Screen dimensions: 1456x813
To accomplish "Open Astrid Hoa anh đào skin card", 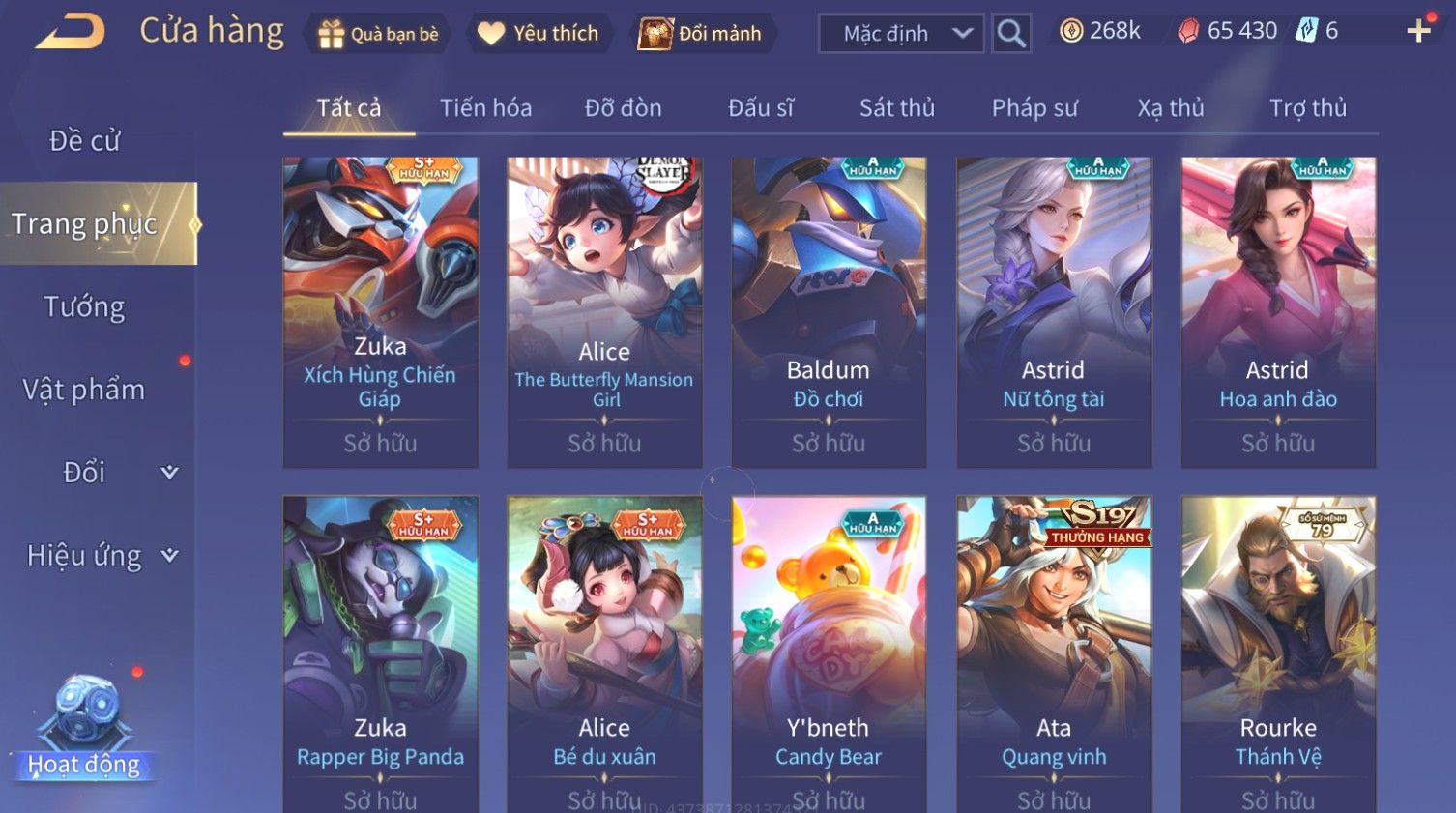I will [x=1278, y=312].
